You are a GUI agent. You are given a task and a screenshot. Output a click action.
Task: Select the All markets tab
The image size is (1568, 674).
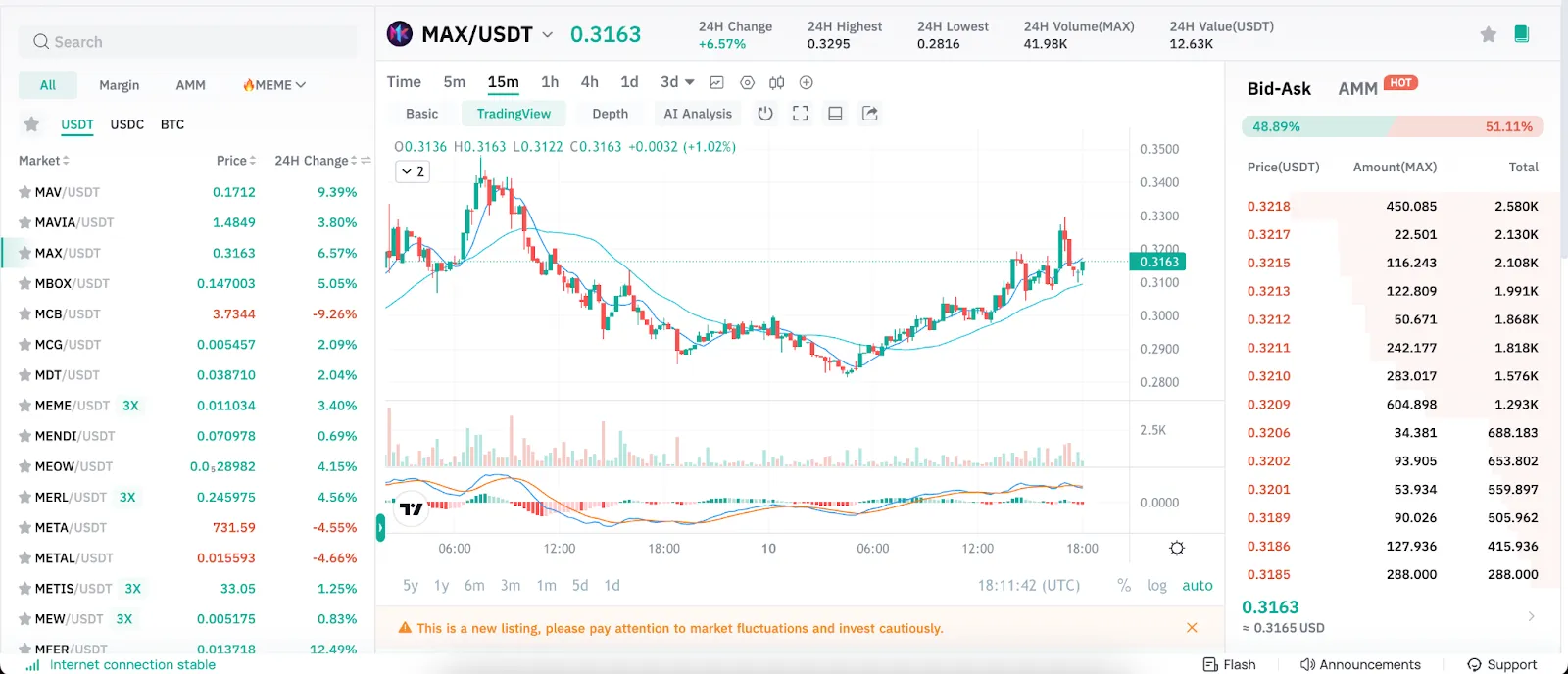pos(48,85)
